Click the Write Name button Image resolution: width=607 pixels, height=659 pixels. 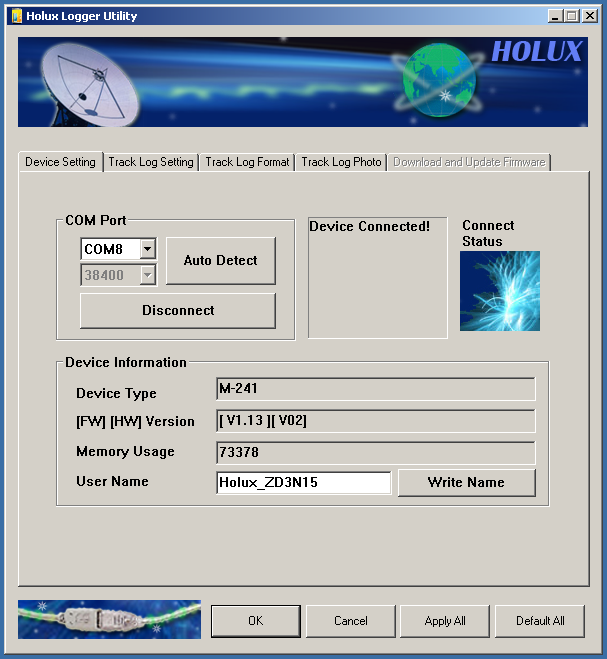467,482
